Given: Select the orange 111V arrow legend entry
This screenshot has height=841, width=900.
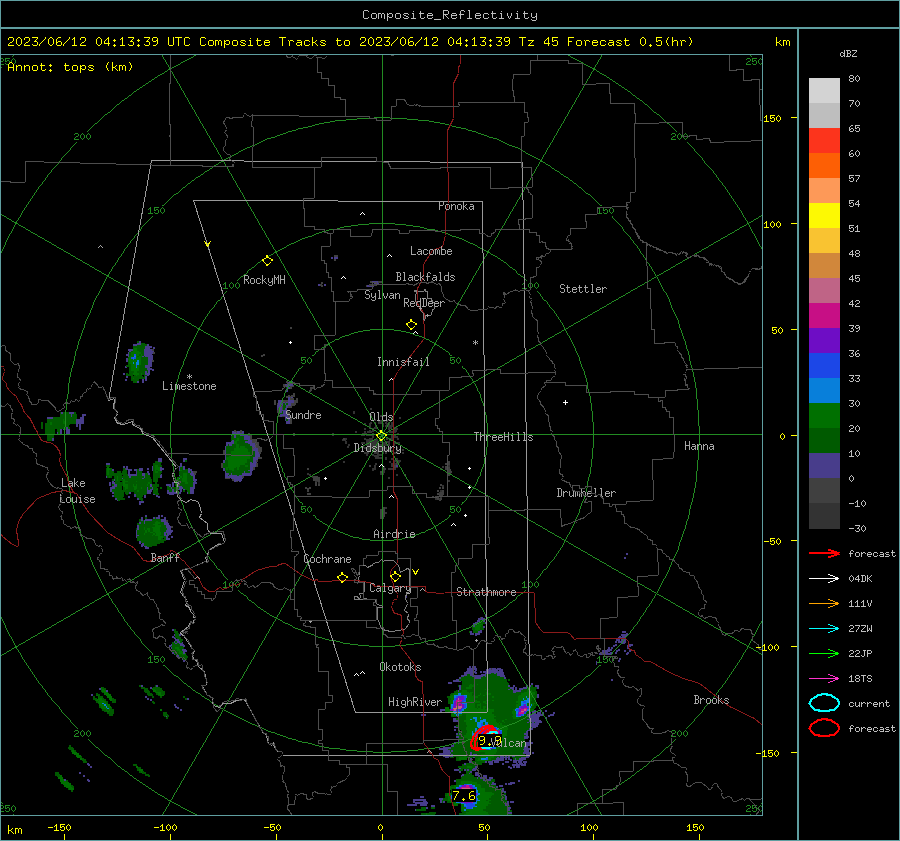Looking at the screenshot, I should [824, 603].
